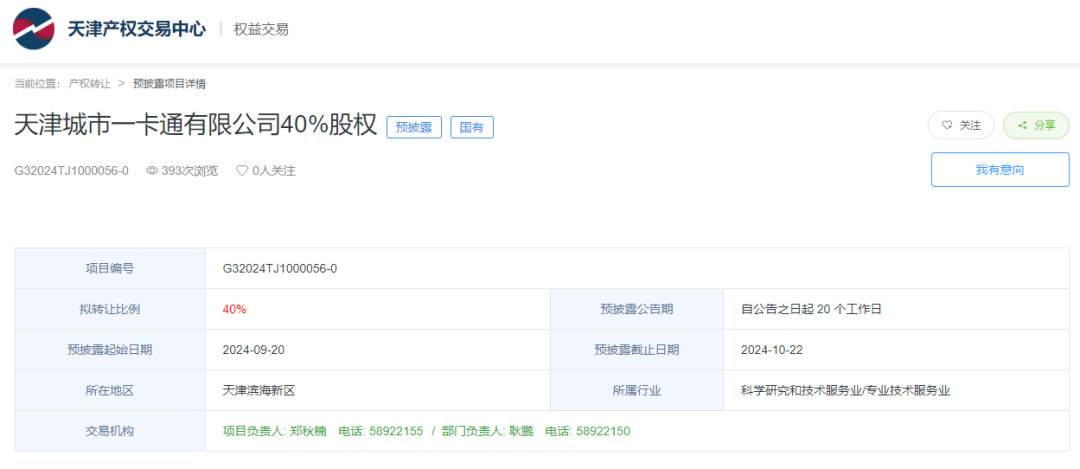This screenshot has height=469, width=1080.
Task: Click the eye icon beside 393次浏览
Action: (152, 171)
